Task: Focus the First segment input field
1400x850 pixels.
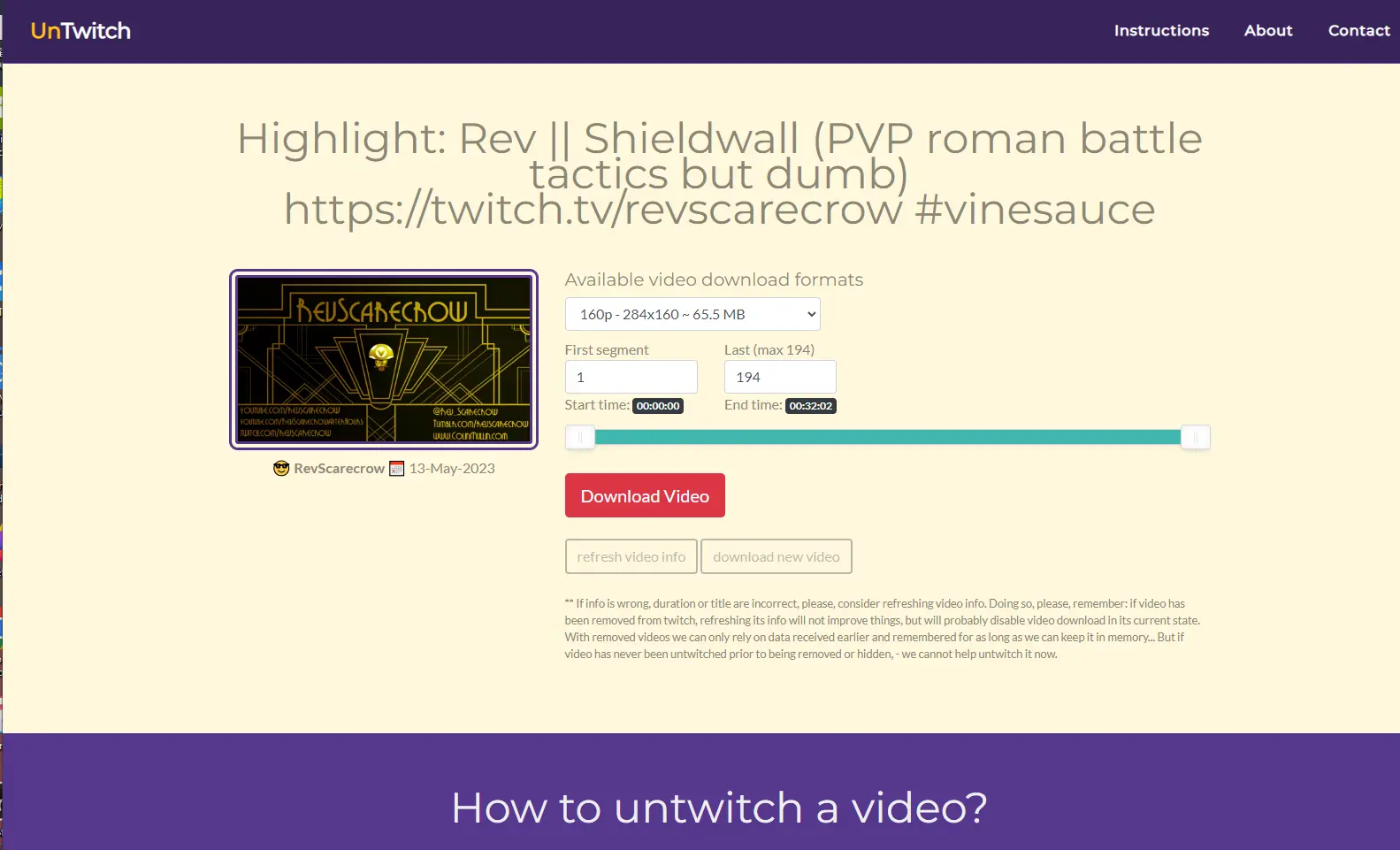Action: point(631,377)
